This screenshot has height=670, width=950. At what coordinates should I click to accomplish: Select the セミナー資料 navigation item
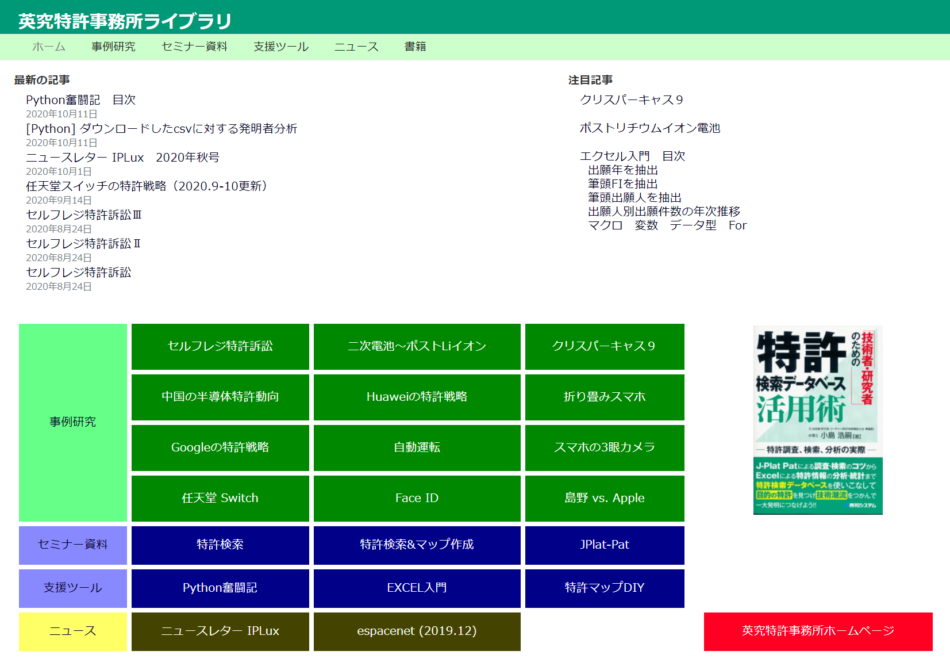coord(194,47)
